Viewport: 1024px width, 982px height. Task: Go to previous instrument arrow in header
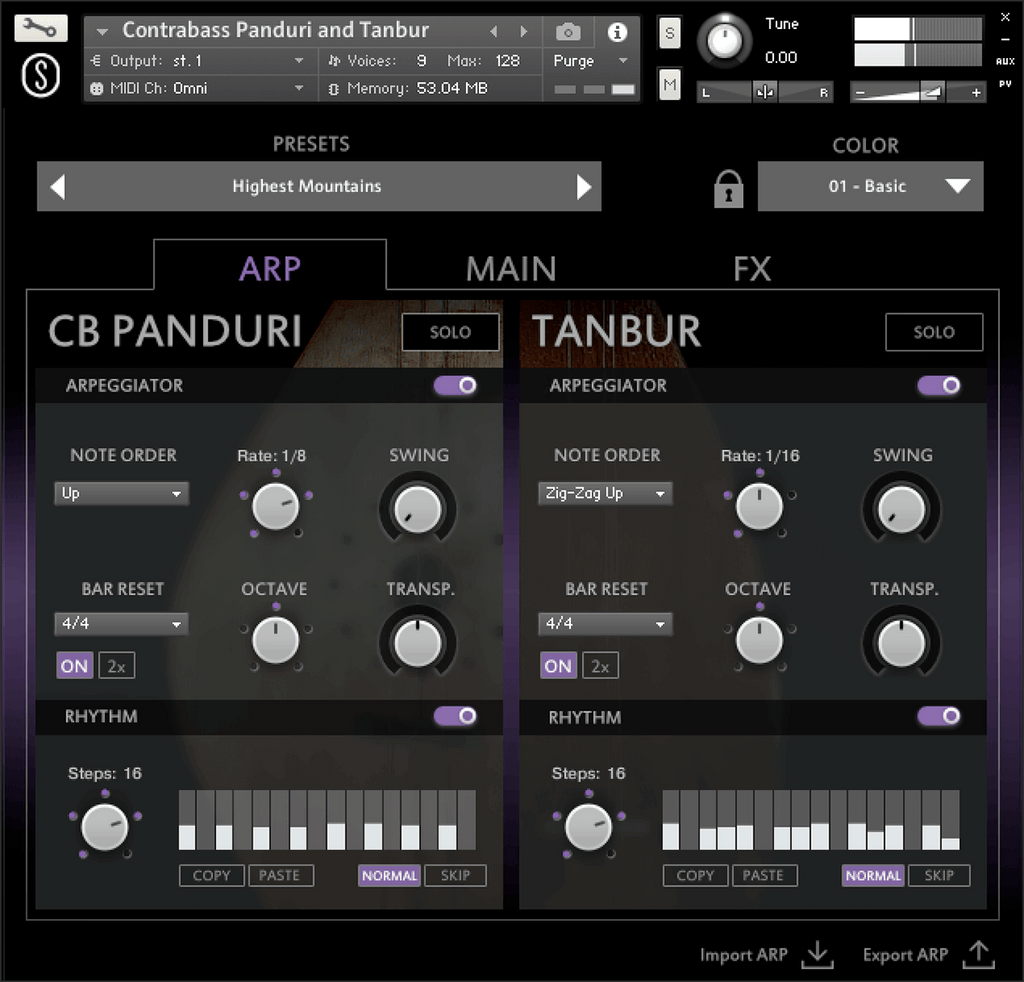click(494, 31)
